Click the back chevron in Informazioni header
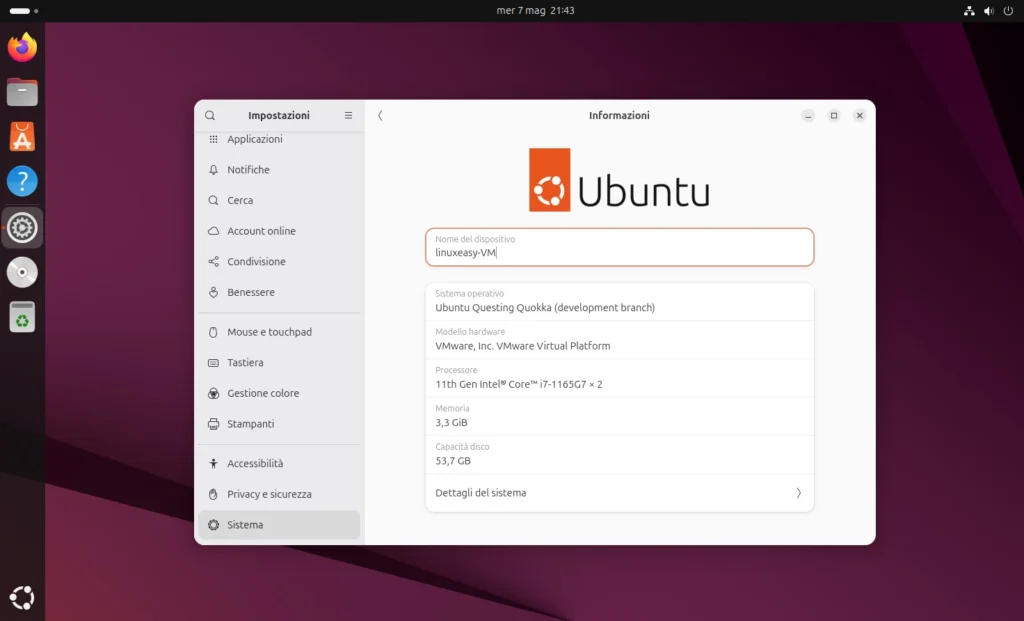Image resolution: width=1024 pixels, height=621 pixels. point(380,115)
